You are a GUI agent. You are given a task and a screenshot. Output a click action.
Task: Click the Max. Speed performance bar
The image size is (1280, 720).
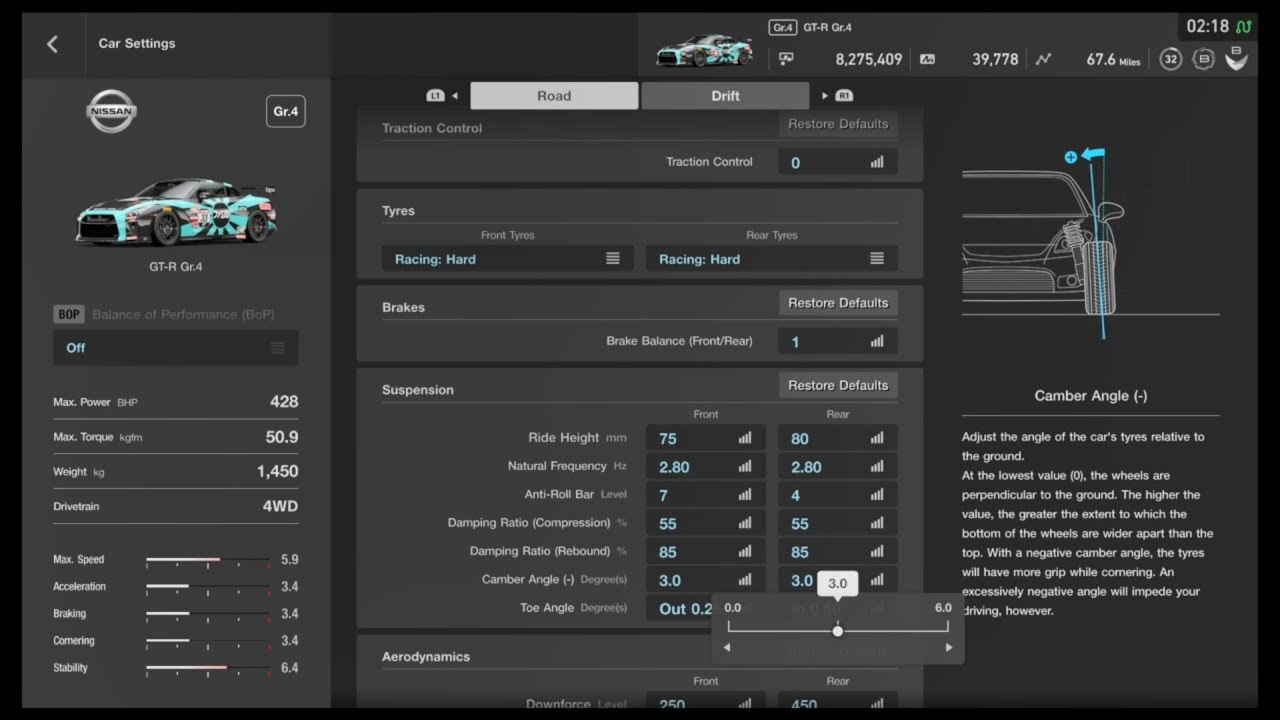[208, 560]
